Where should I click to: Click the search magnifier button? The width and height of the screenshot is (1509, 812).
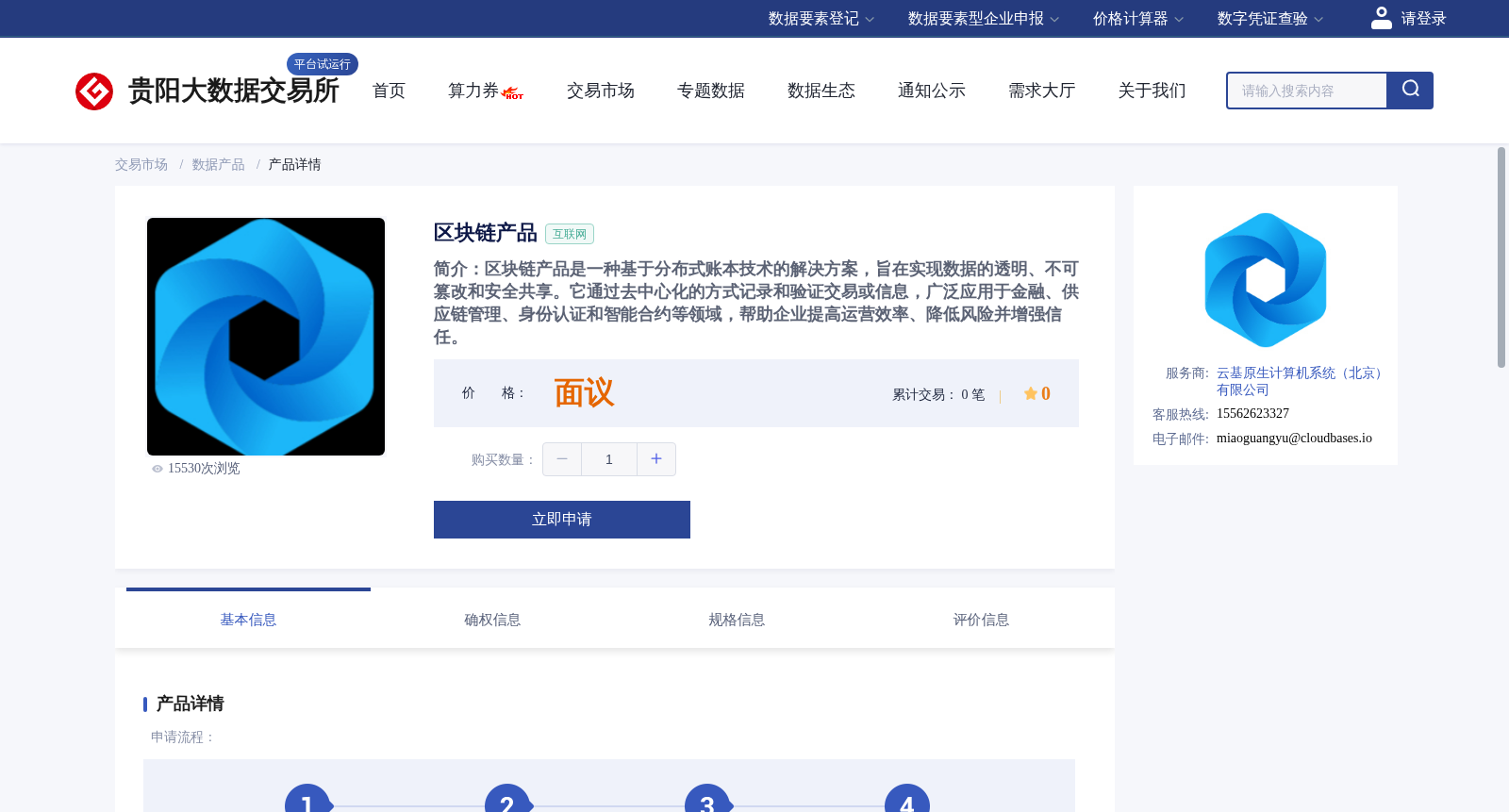coord(1410,91)
